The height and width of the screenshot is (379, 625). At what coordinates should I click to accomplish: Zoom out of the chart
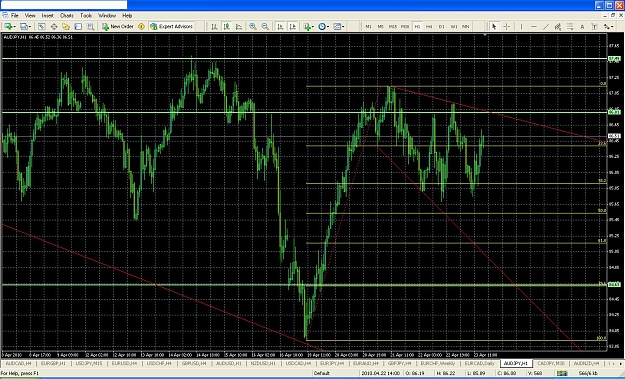(x=265, y=26)
